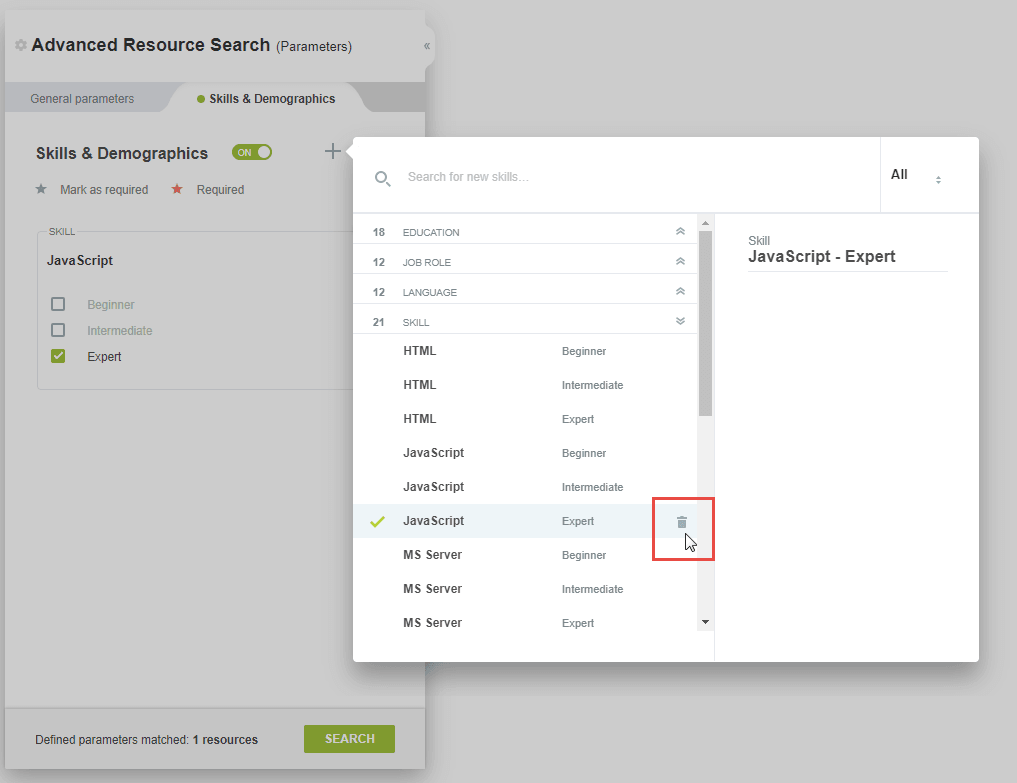Click the gear icon beside Advanced Resource Search

click(x=21, y=45)
